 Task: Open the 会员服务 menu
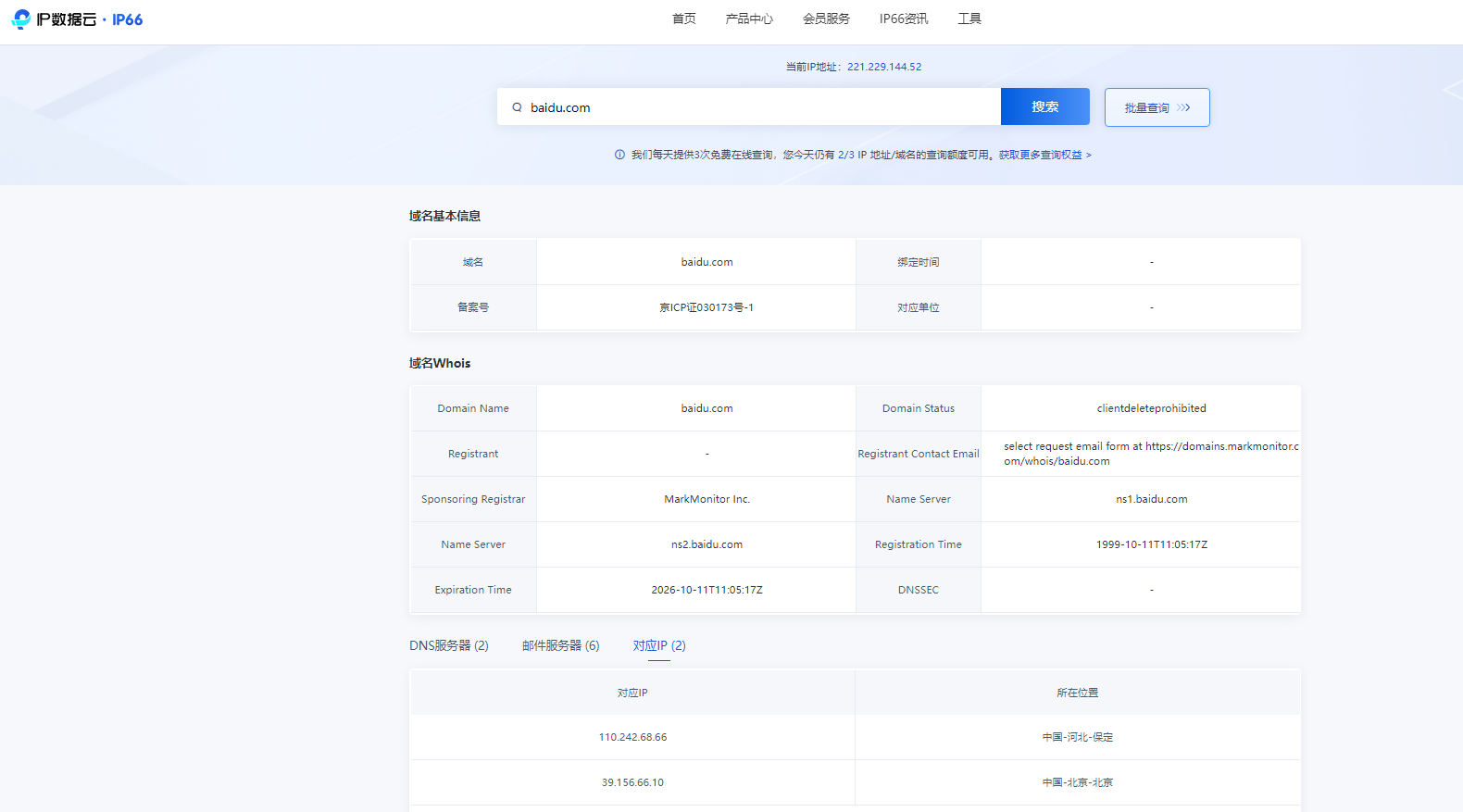pyautogui.click(x=826, y=19)
